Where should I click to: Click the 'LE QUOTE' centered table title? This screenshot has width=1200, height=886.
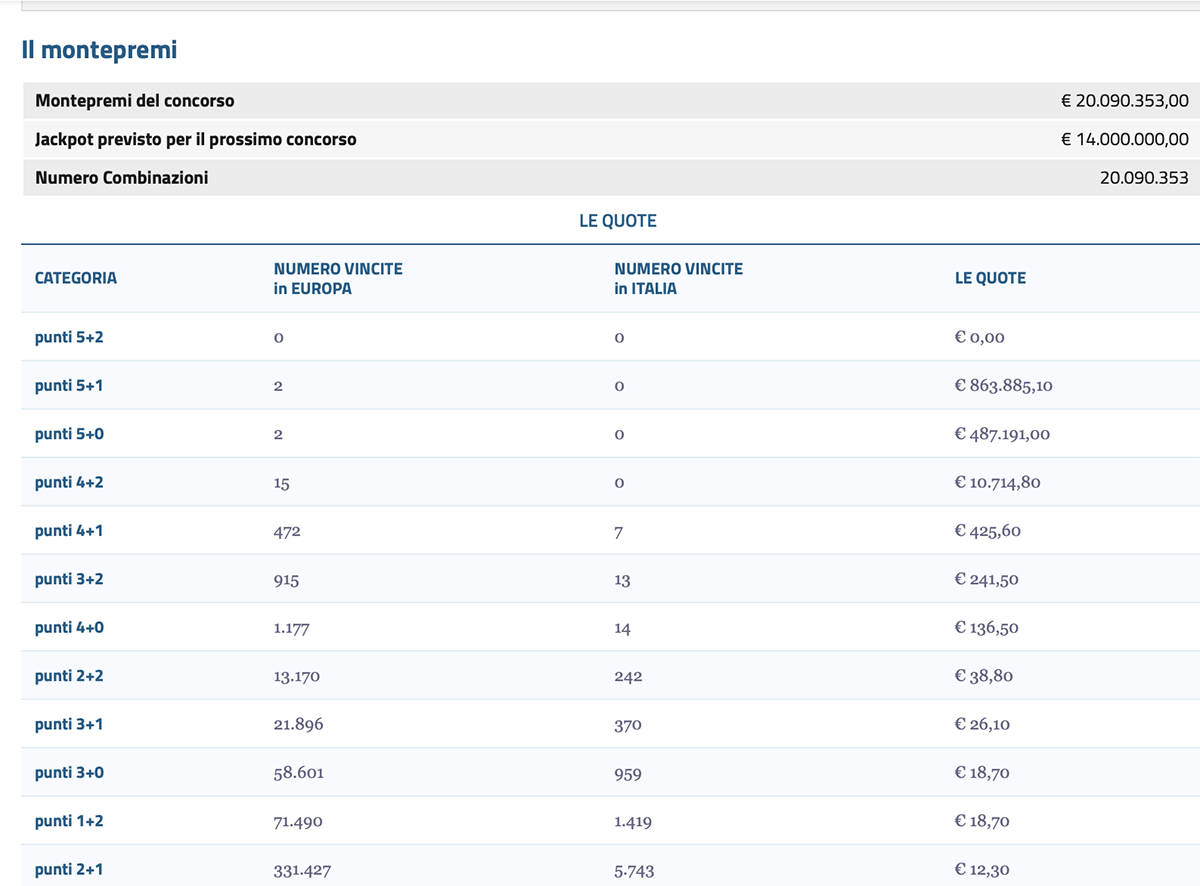coord(617,221)
